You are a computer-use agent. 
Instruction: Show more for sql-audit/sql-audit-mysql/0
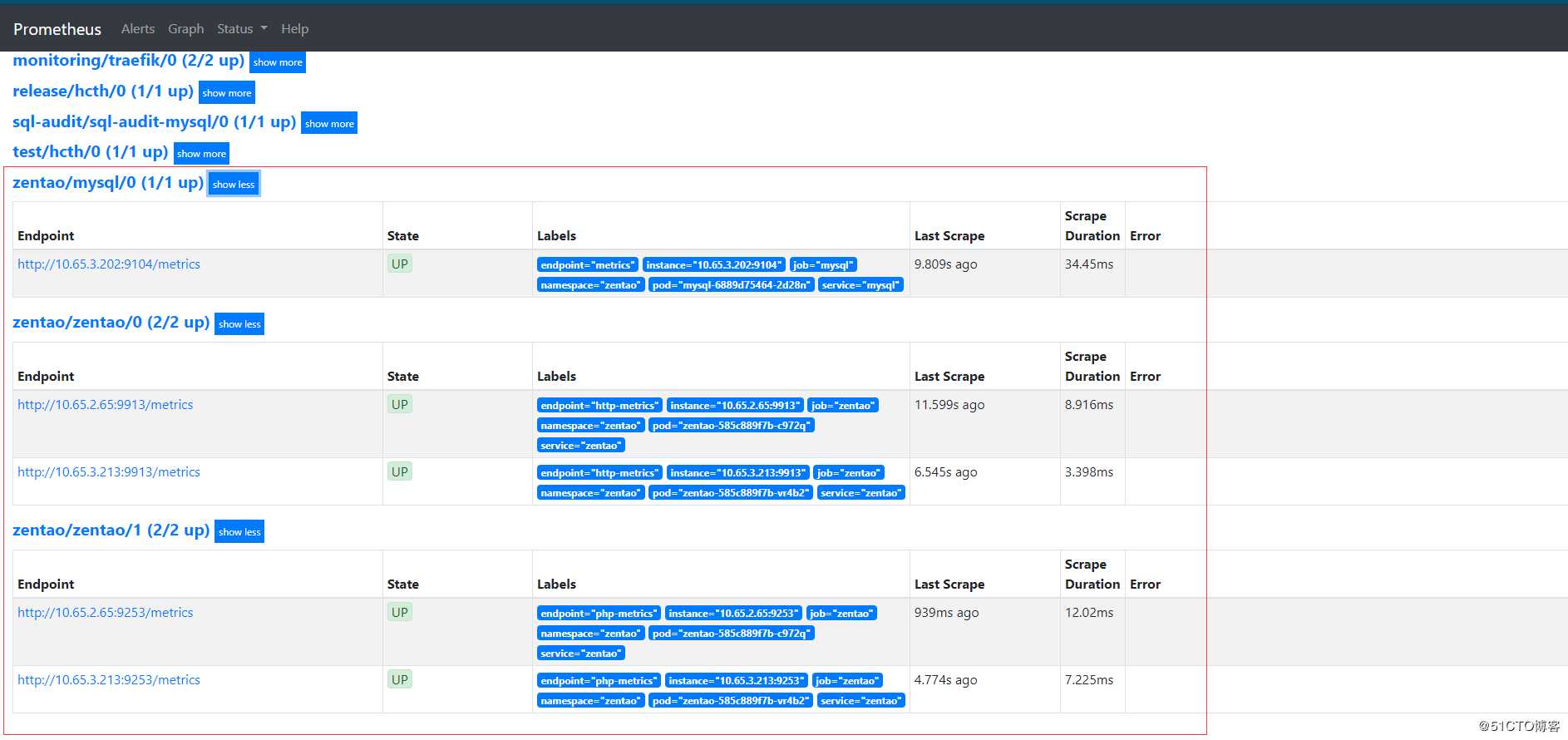(x=329, y=123)
